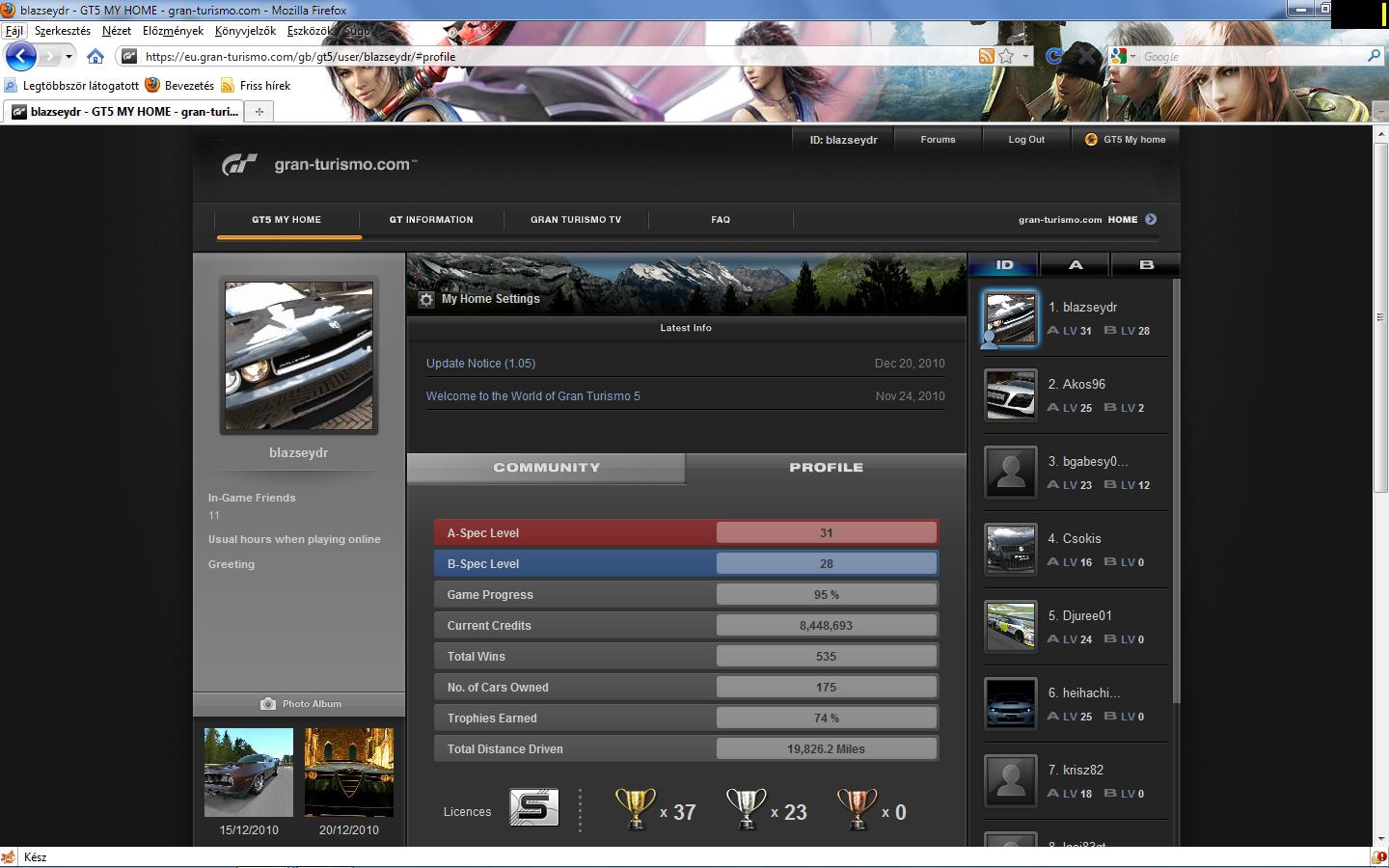Click the bronze trophy icon

click(x=857, y=809)
